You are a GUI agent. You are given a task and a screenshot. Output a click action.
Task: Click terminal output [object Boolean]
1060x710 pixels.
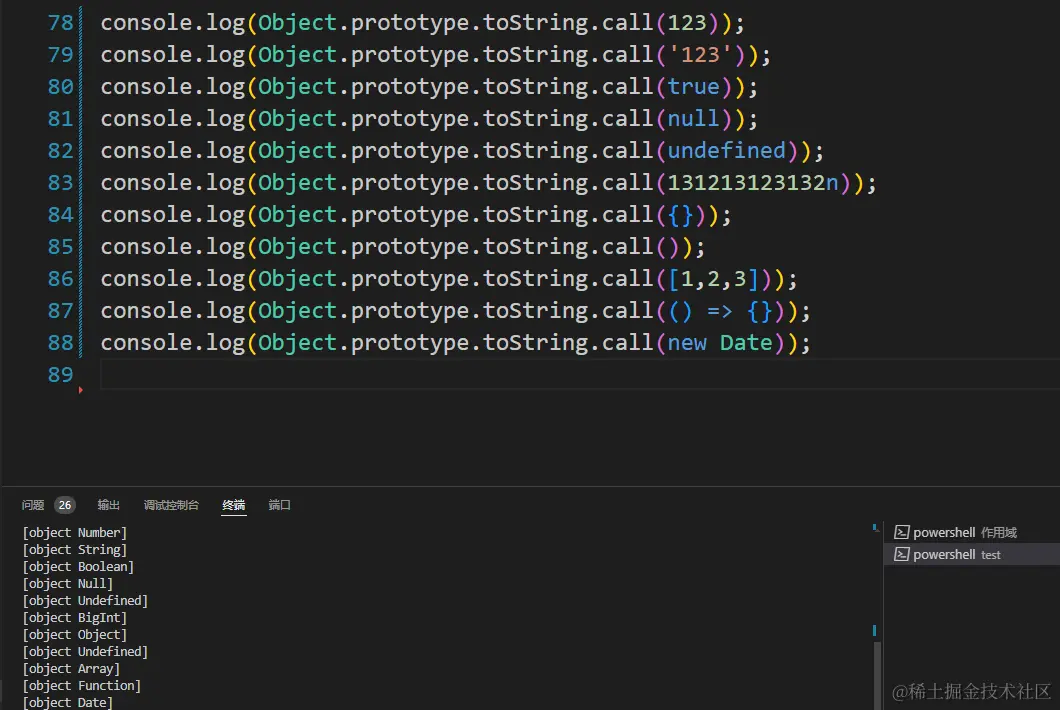(x=78, y=567)
